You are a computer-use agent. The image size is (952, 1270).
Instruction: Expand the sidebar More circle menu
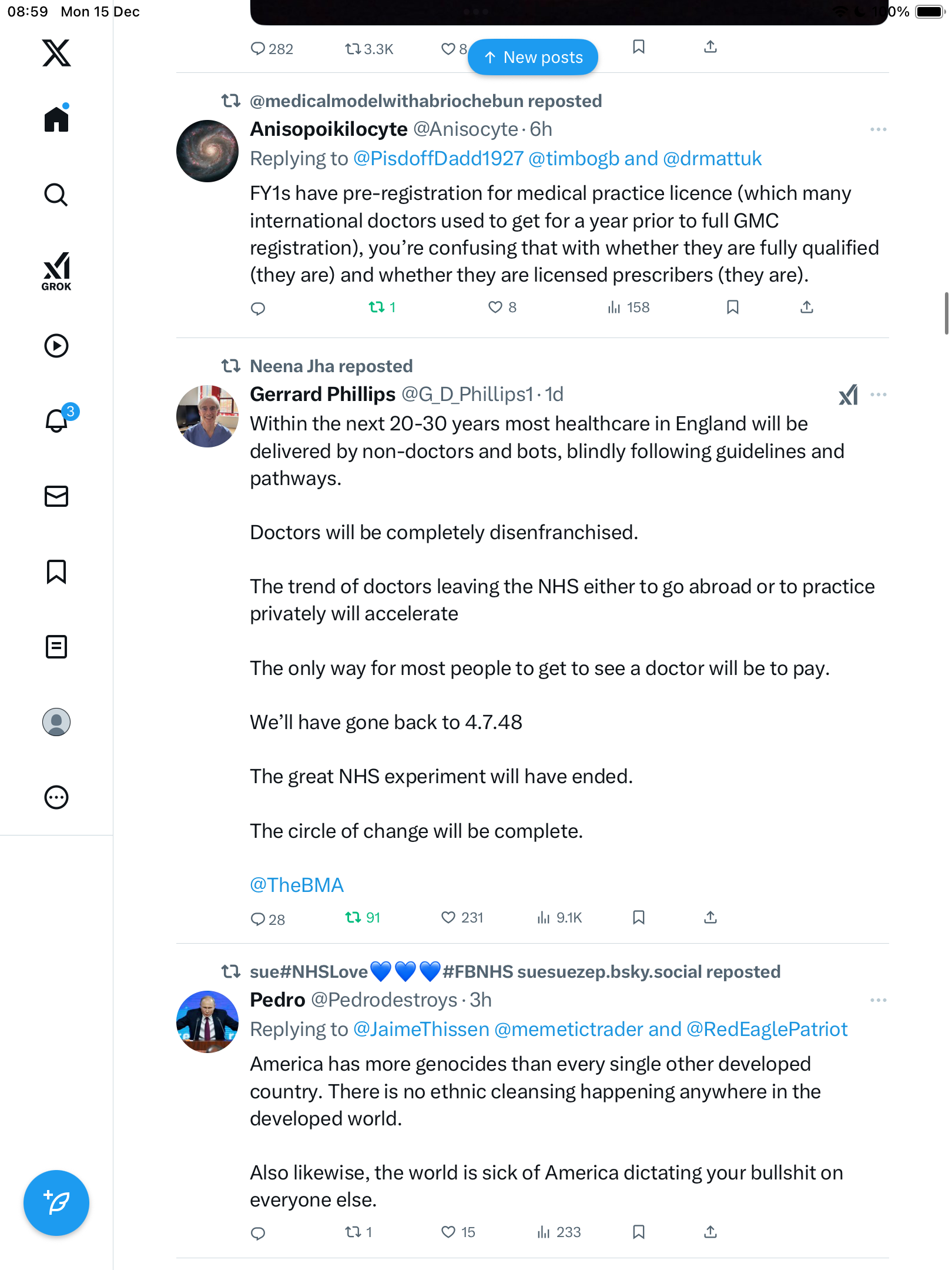[x=56, y=797]
